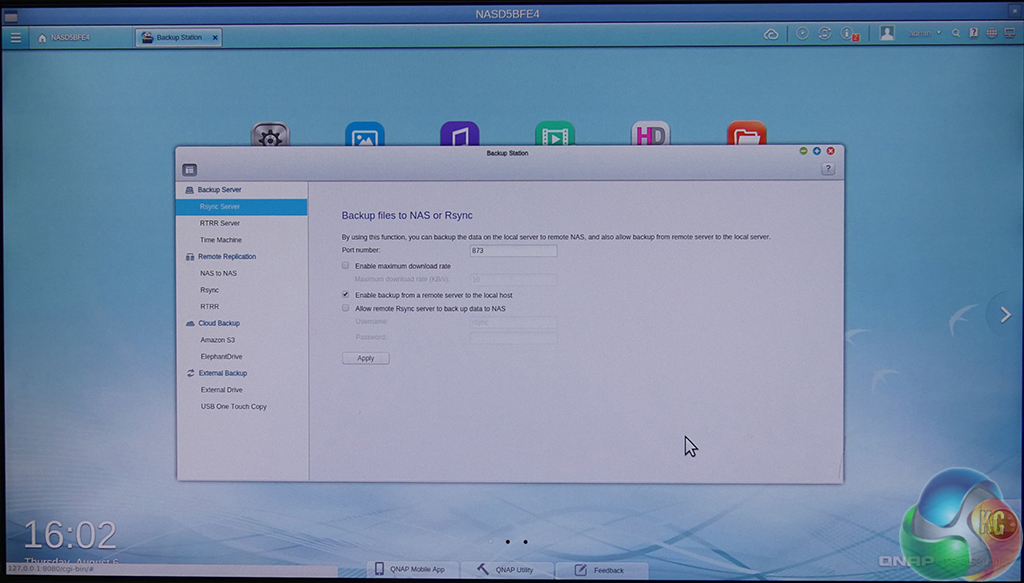This screenshot has width=1024, height=583.
Task: Open the main menu hamburger icon
Action: (x=16, y=38)
